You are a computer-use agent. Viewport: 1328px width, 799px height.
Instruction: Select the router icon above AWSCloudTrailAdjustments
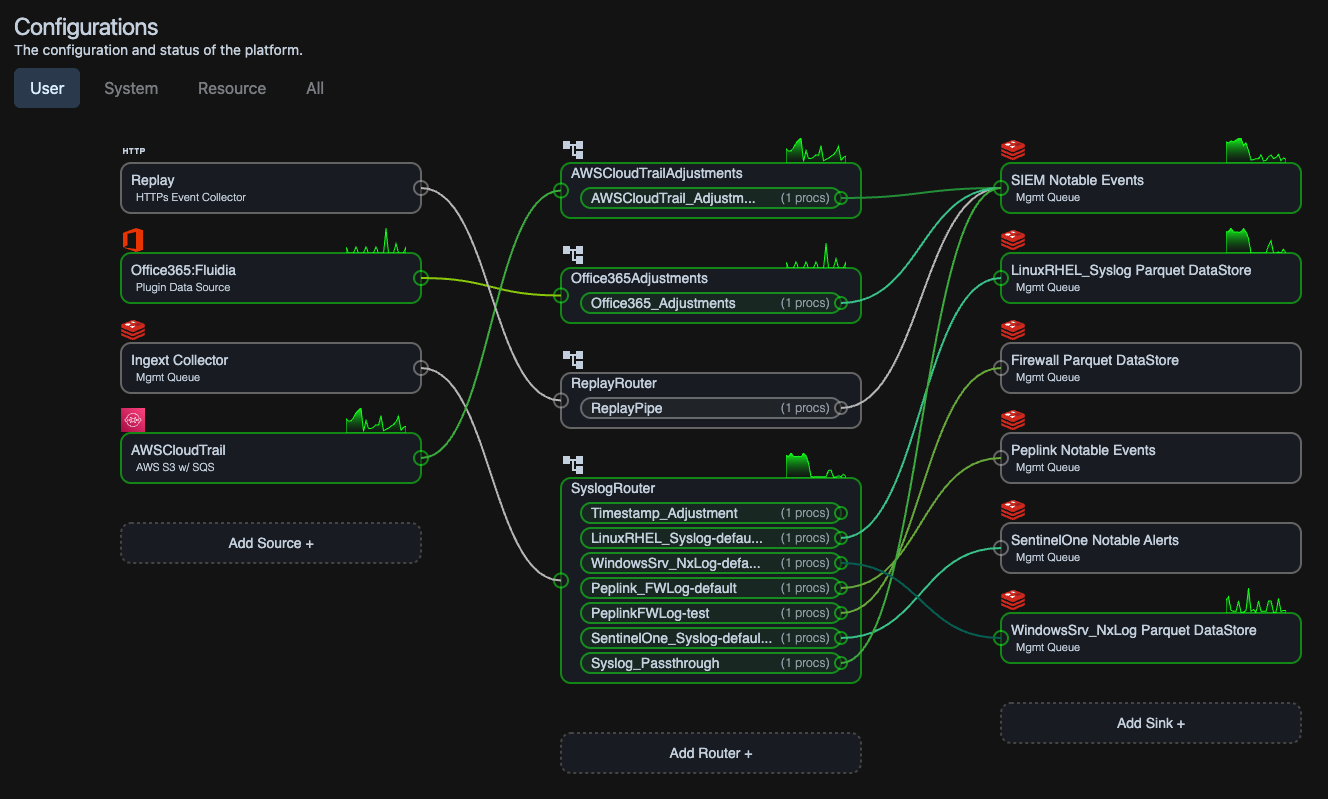(x=573, y=149)
